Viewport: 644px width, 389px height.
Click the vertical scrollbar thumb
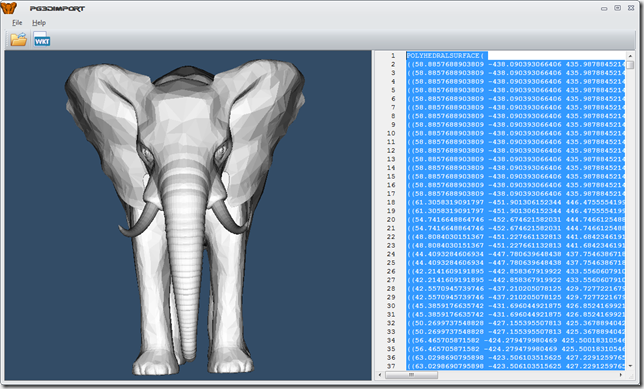point(630,65)
